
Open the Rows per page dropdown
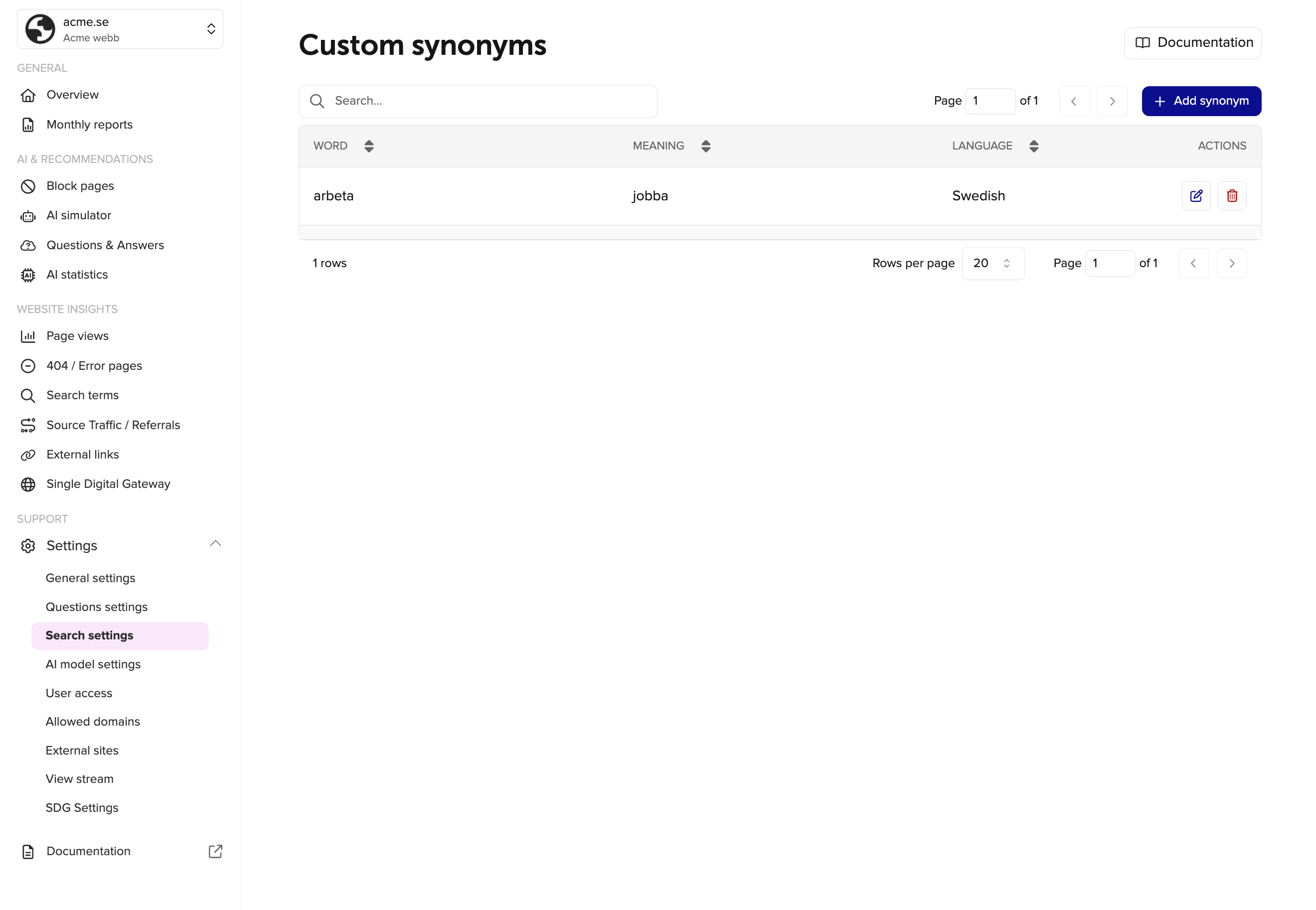click(992, 264)
